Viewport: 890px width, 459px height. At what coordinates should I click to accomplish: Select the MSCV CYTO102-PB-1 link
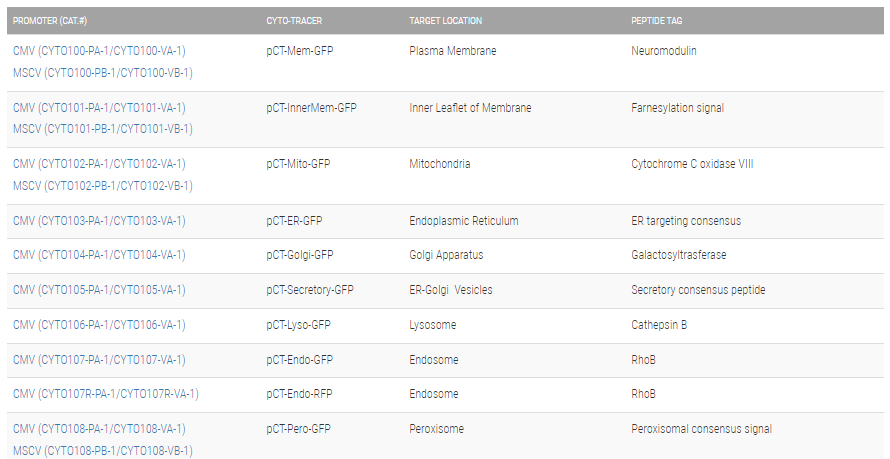(103, 186)
